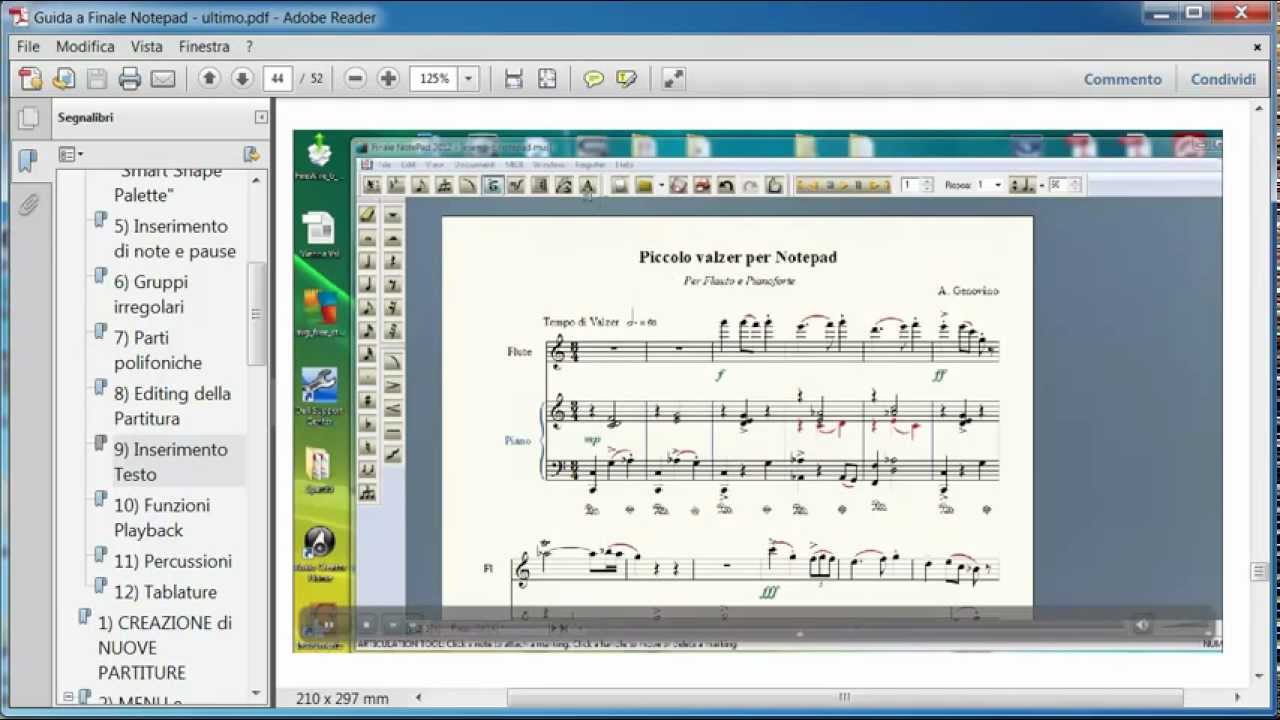Click the "Tempo di Valzer" marking in score
Viewport: 1280px width, 720px height.
click(581, 322)
